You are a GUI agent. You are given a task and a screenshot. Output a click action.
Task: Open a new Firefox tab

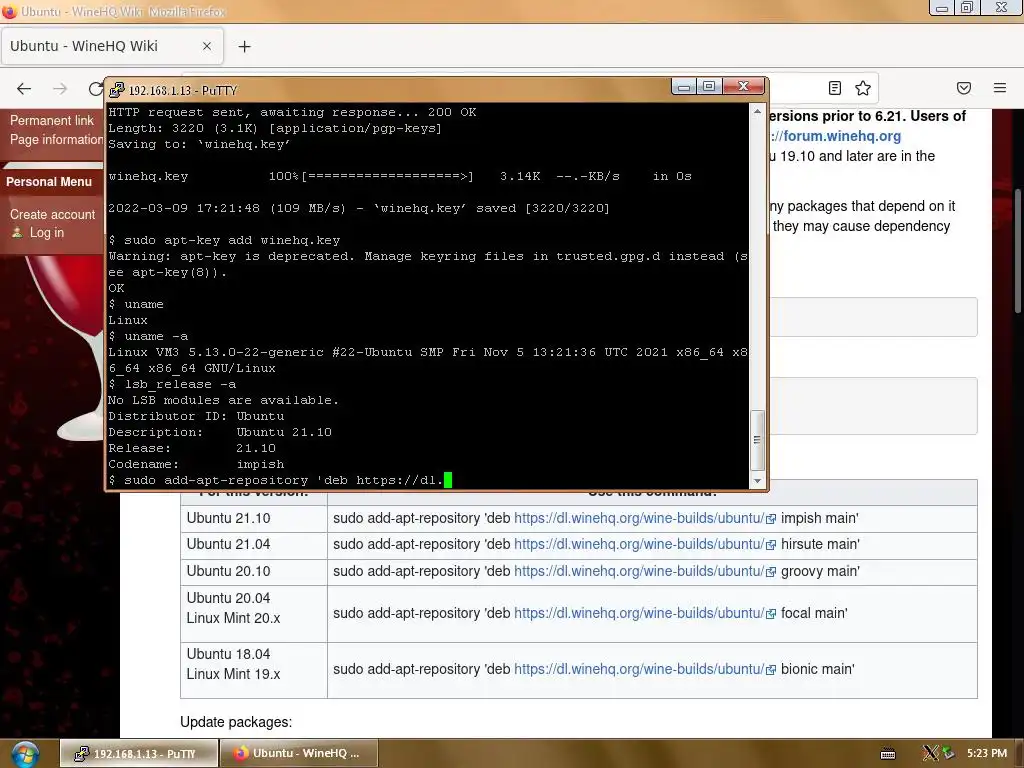(244, 46)
